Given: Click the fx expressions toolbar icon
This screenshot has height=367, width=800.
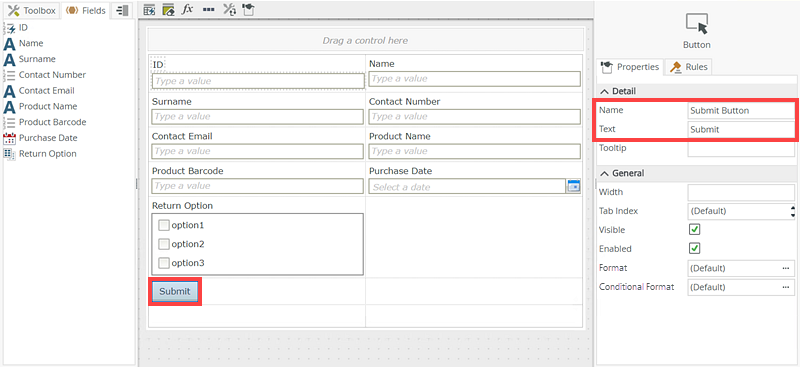Looking at the screenshot, I should point(187,9).
